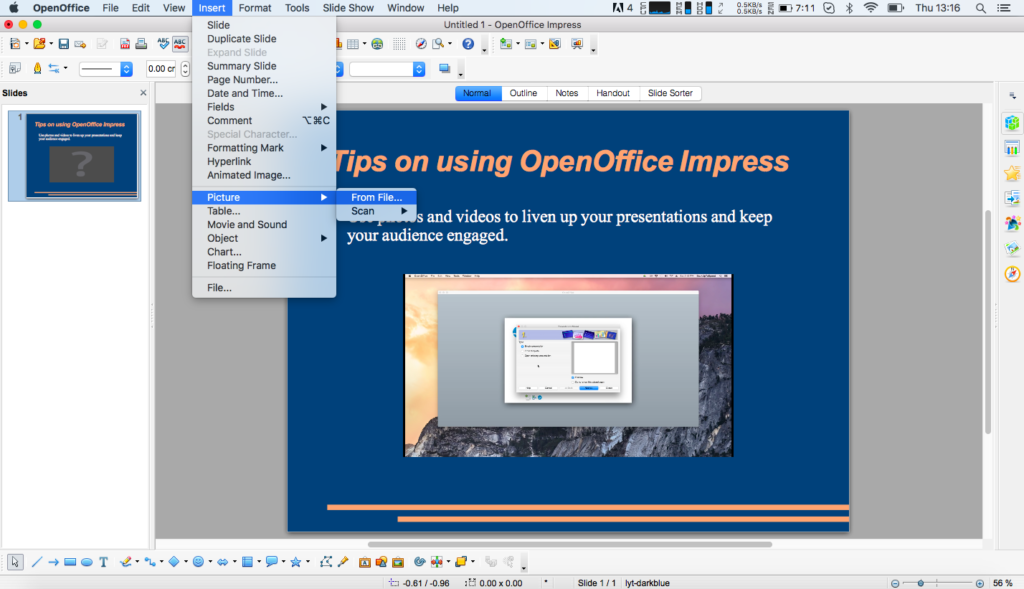1024x589 pixels.
Task: Select Movie and Sound menu item
Action: 247,225
